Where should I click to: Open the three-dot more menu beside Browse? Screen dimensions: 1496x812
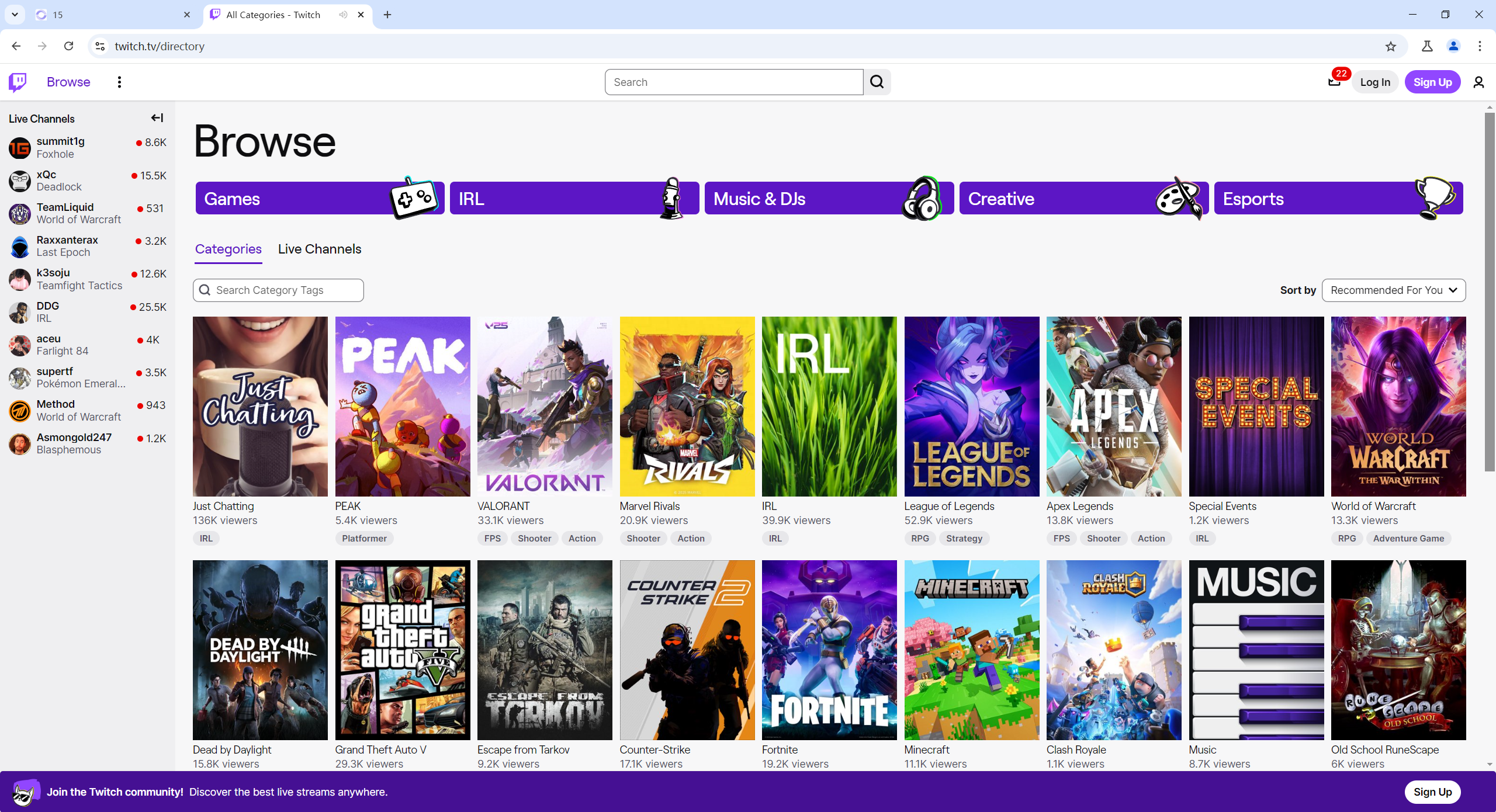(x=119, y=82)
